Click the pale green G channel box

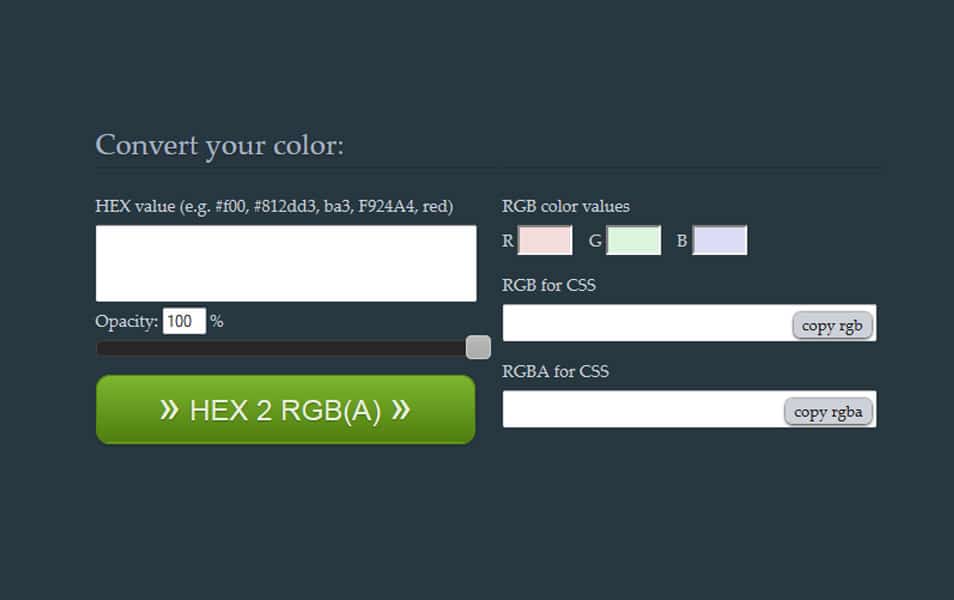click(634, 240)
